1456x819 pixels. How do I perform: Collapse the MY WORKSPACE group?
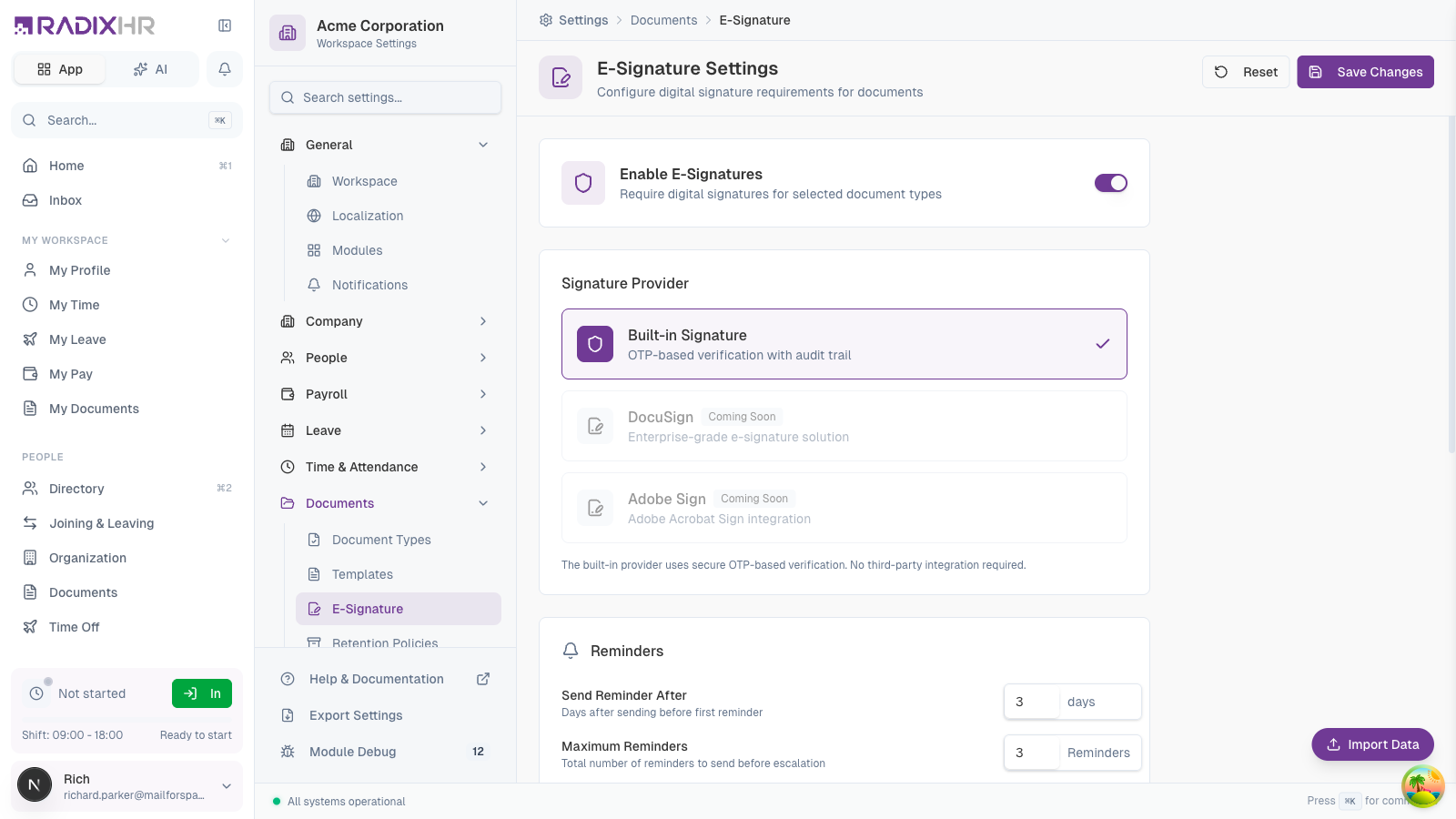click(226, 240)
